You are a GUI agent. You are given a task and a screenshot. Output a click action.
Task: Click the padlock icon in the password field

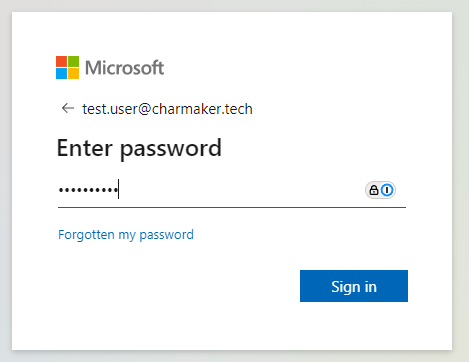point(374,190)
